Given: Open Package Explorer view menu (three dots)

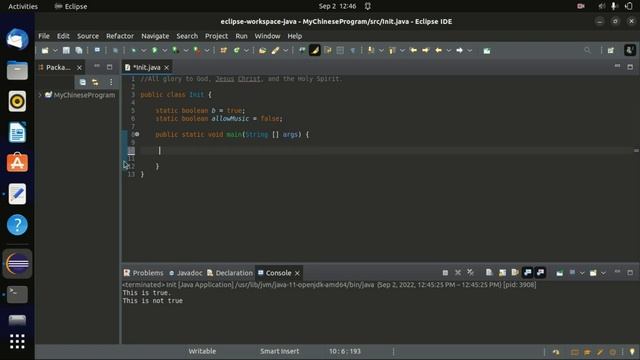Looking at the screenshot, I should (x=111, y=82).
